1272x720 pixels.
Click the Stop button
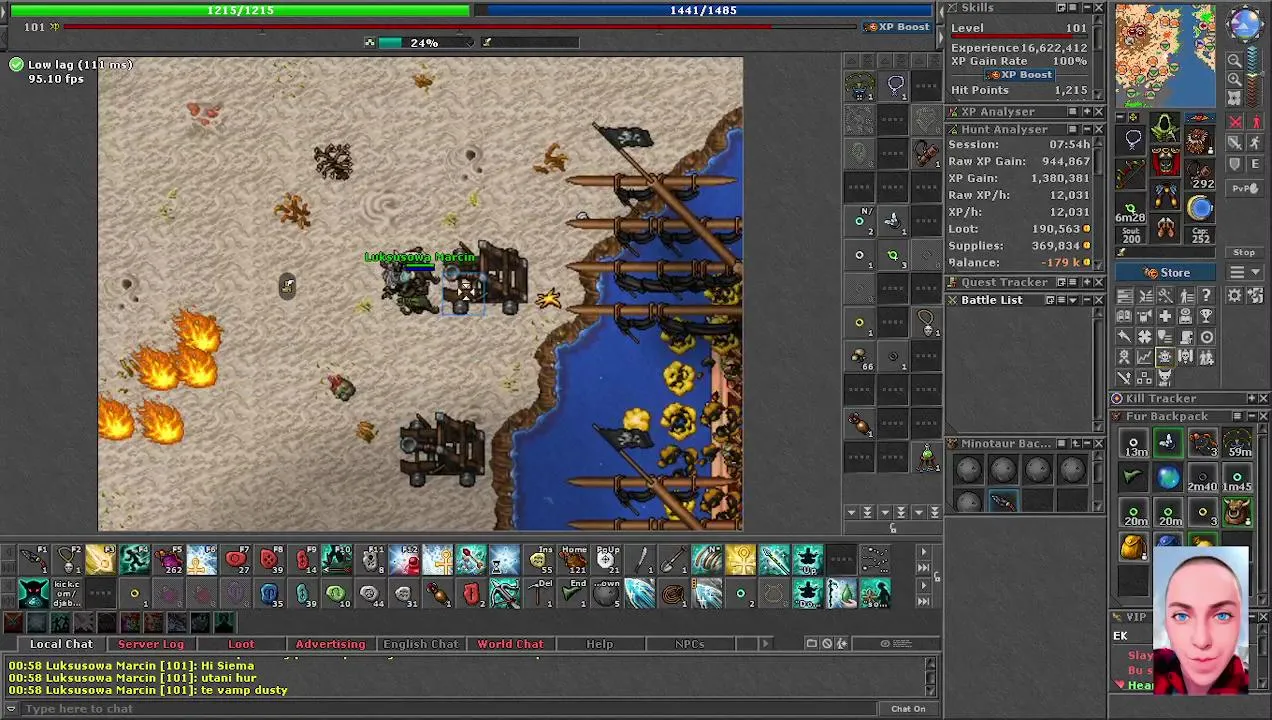[x=1244, y=253]
